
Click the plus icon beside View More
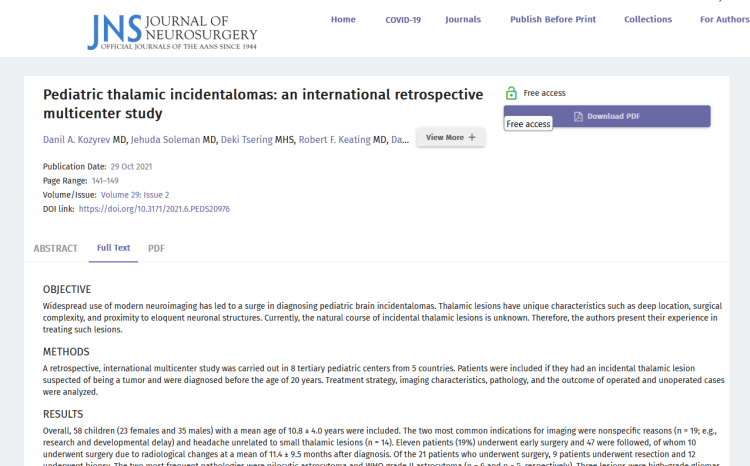click(472, 138)
